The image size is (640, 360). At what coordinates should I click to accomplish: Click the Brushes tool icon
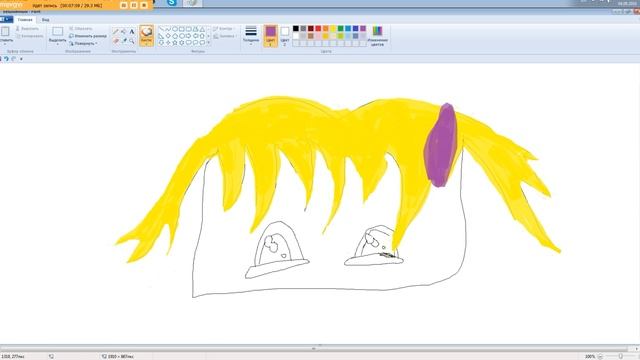click(146, 32)
